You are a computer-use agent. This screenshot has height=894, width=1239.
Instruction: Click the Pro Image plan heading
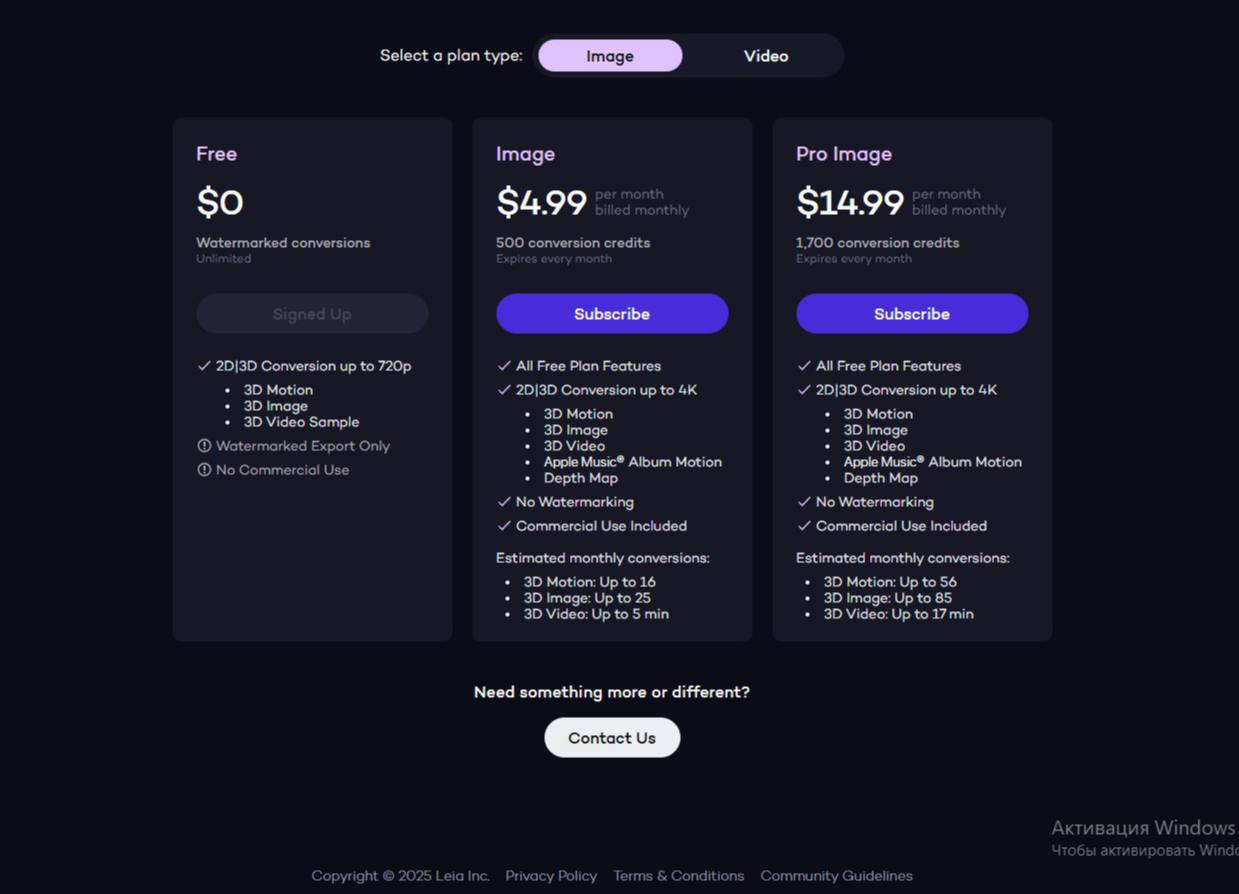point(843,154)
